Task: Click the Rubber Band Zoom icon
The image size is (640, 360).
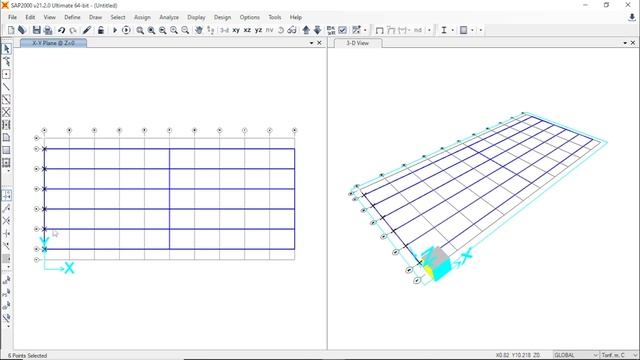Action: click(x=140, y=30)
